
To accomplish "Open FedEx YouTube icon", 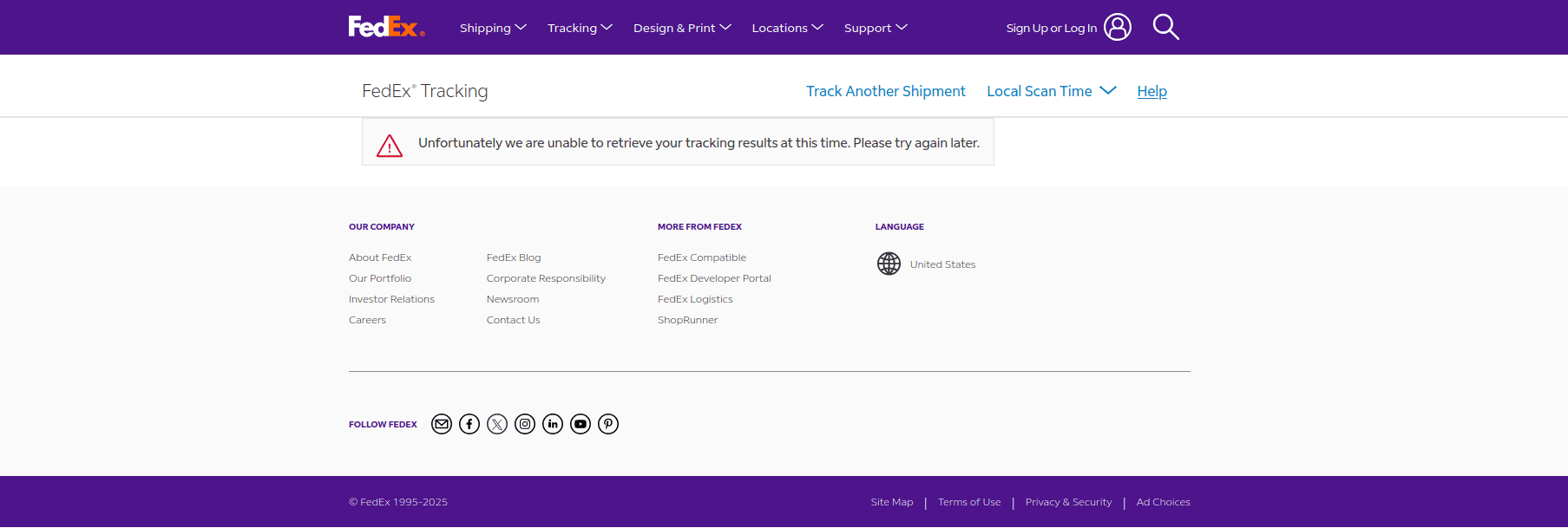I will [x=581, y=424].
